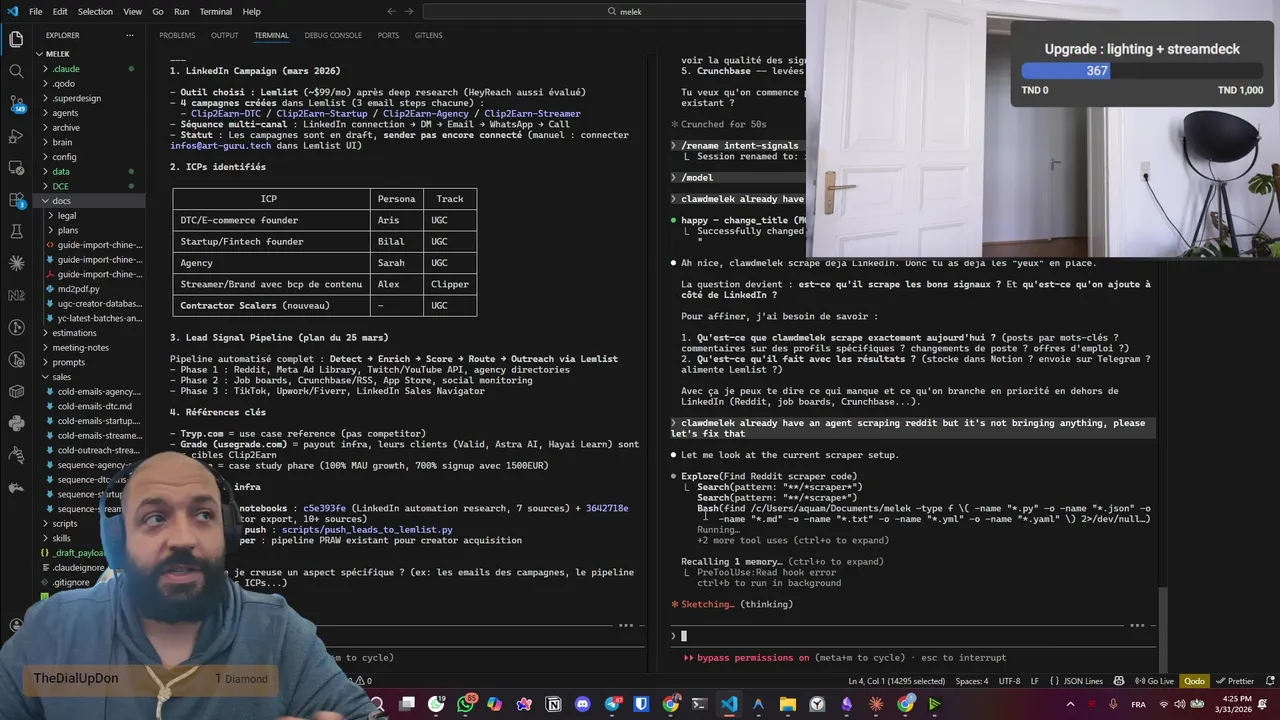1280x720 pixels.
Task: Open cold-emails-dtc.md file
Action: pyautogui.click(x=95, y=406)
